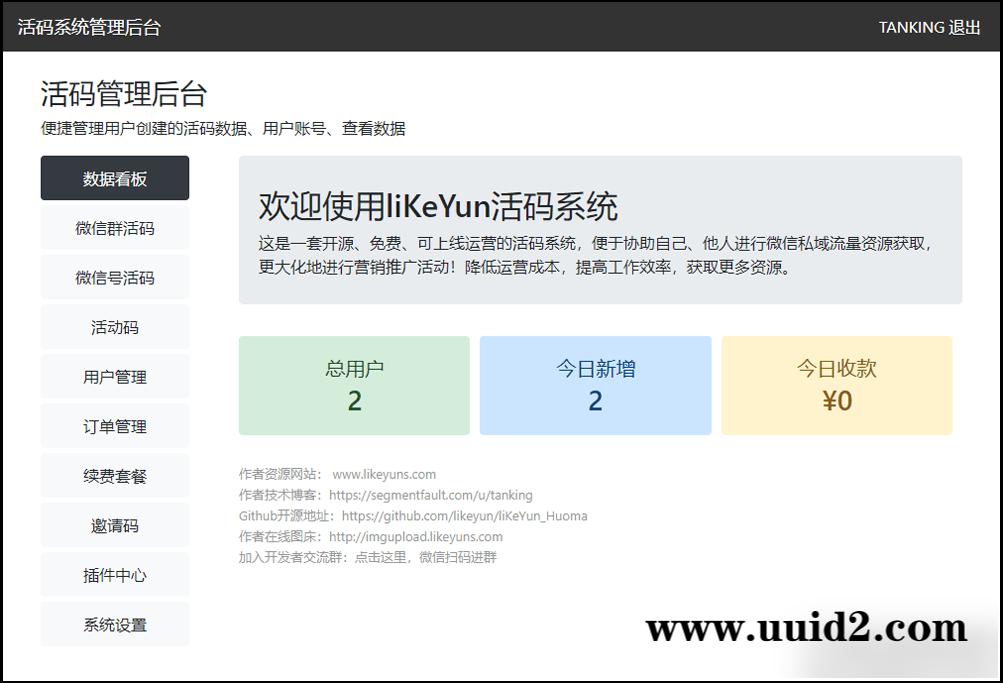
Task: Open the Github liKeYun_Huoma repository link
Action: click(464, 516)
